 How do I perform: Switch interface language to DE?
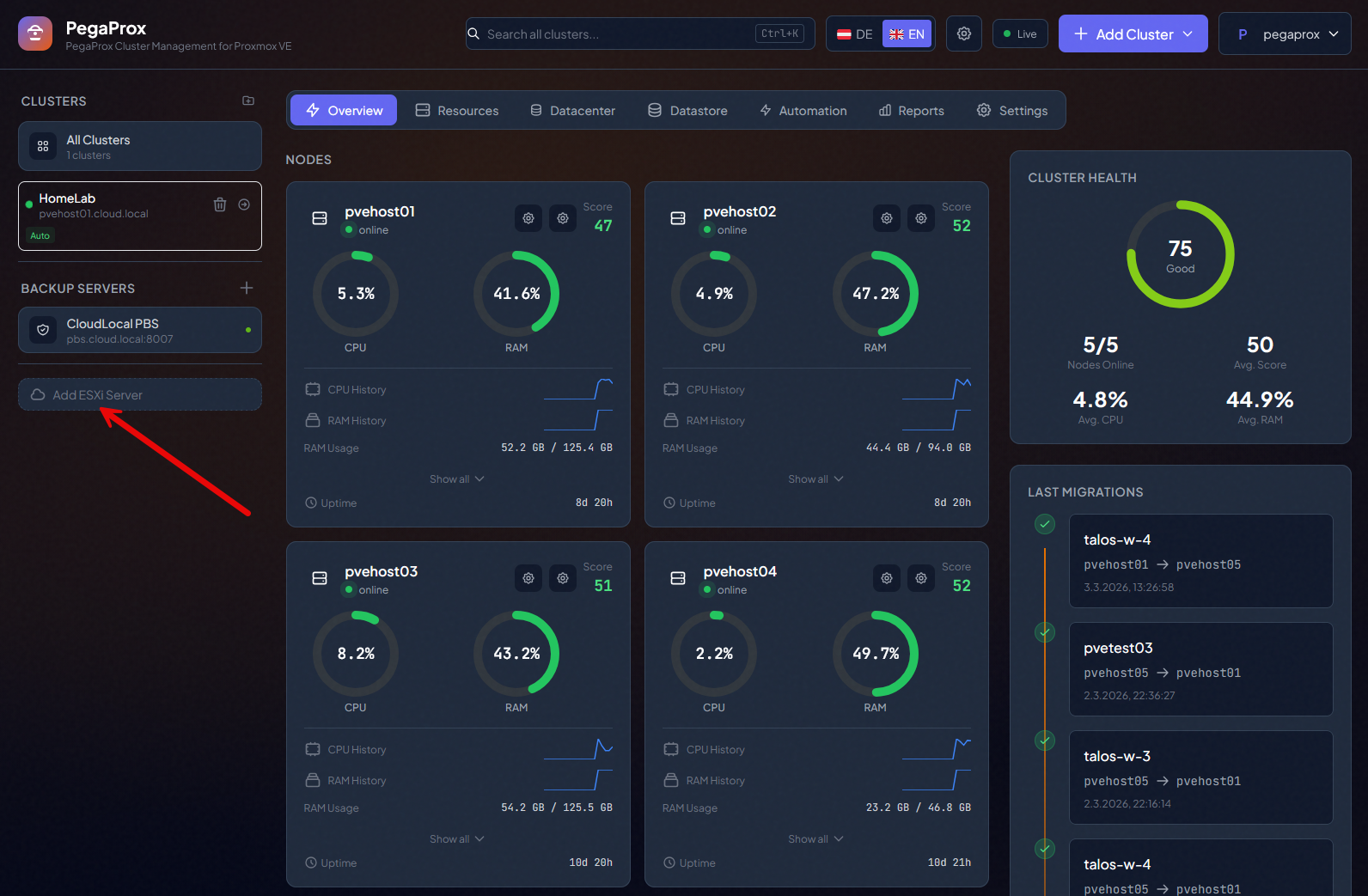coord(855,34)
